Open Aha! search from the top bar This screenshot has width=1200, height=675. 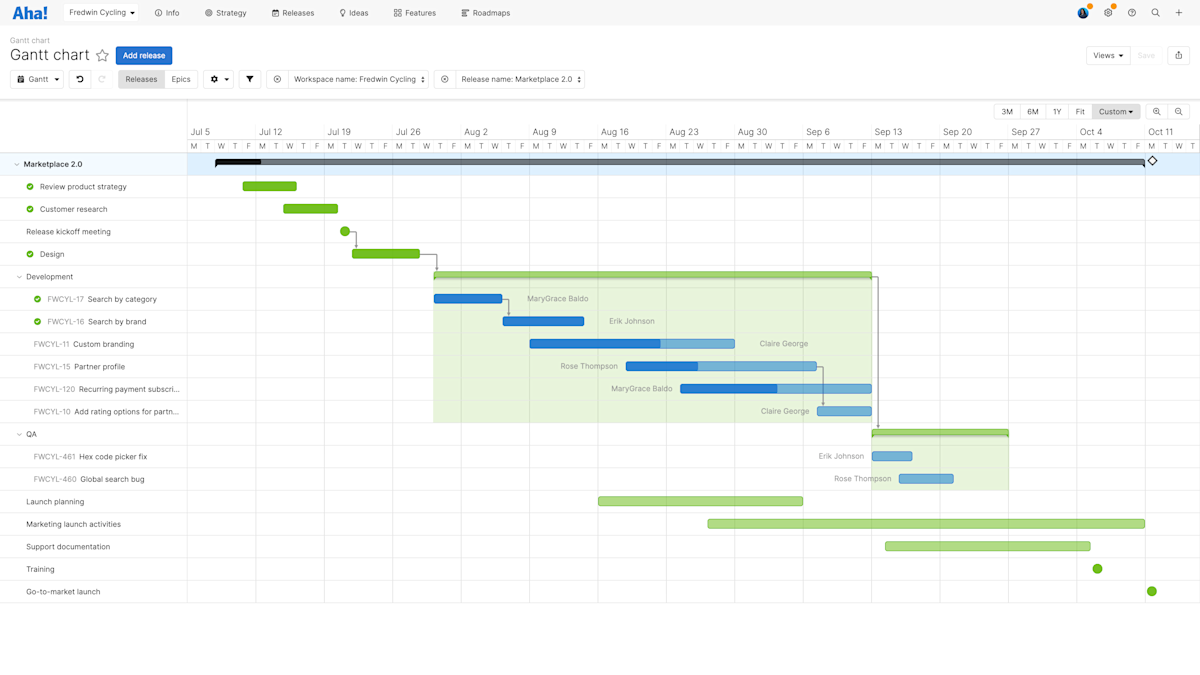coord(1155,13)
